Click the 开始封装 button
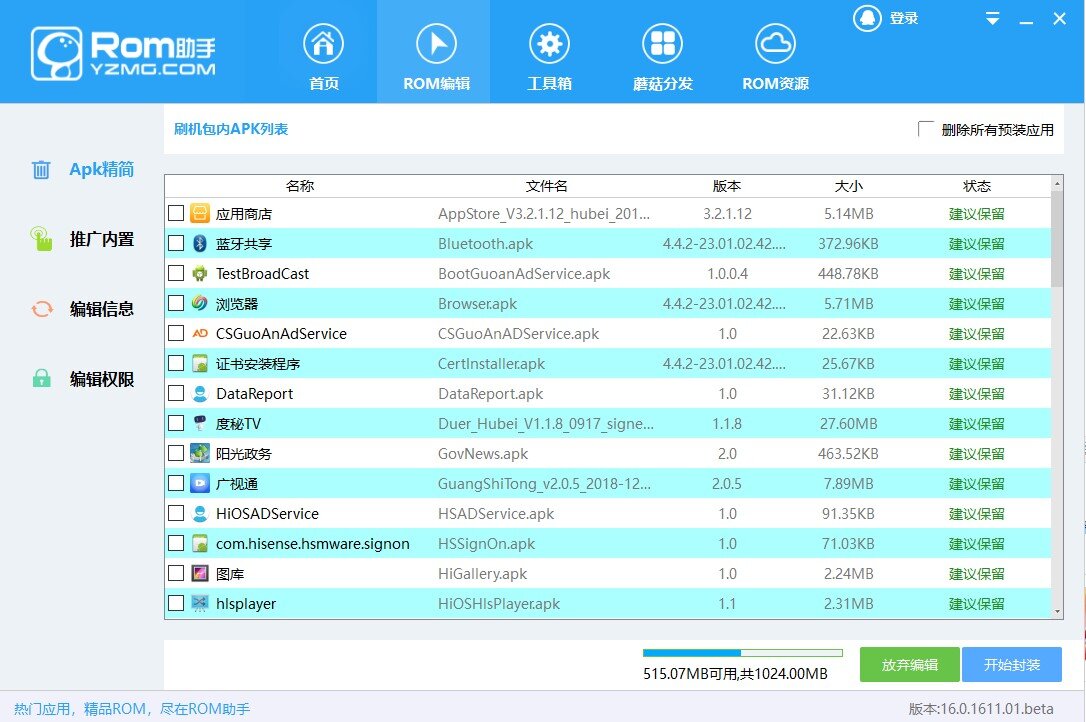 pos(1012,664)
